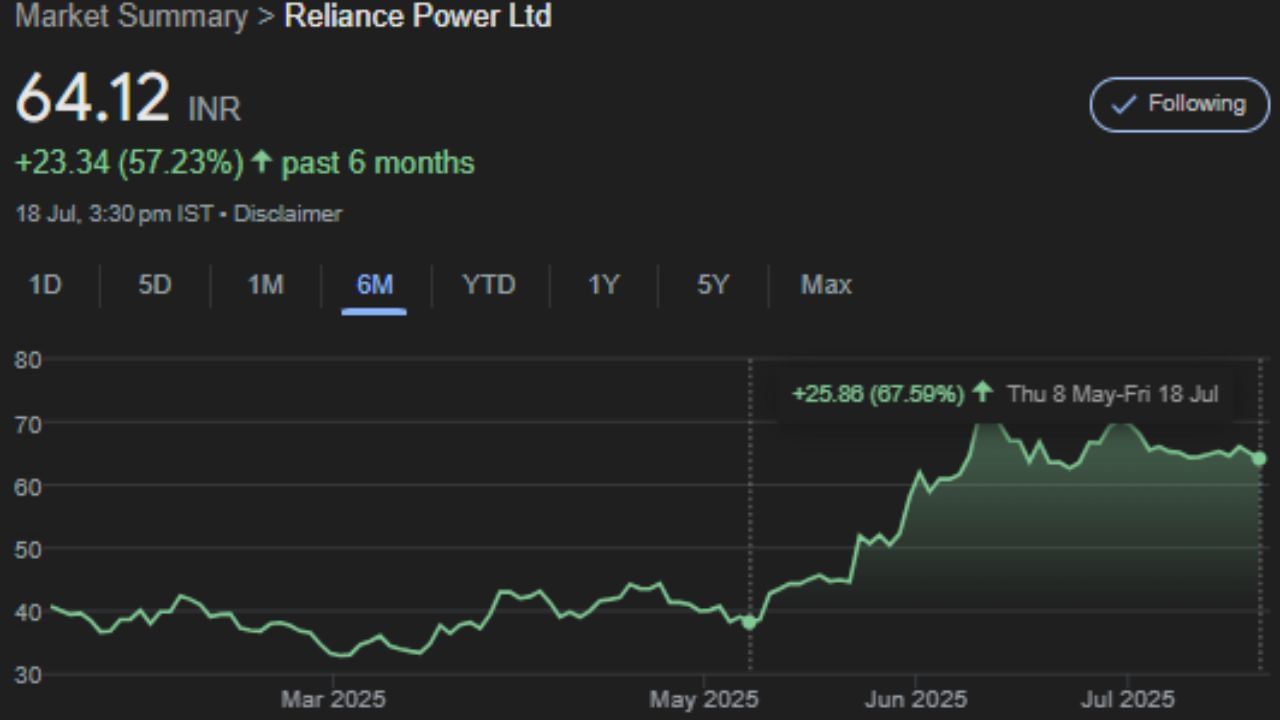
Task: Click the up arrow icon in chart tooltip
Action: tap(983, 392)
